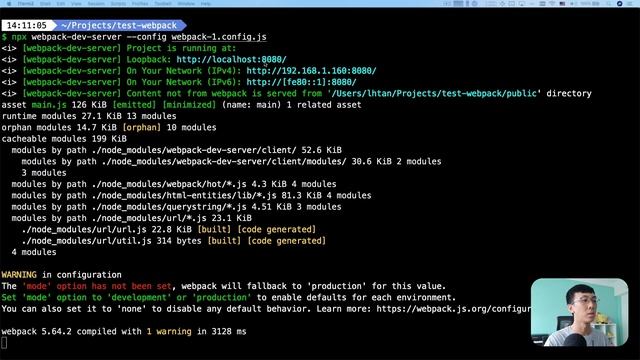640x360 pixels.
Task: Open the Shell menu
Action: pyautogui.click(x=45, y=4)
